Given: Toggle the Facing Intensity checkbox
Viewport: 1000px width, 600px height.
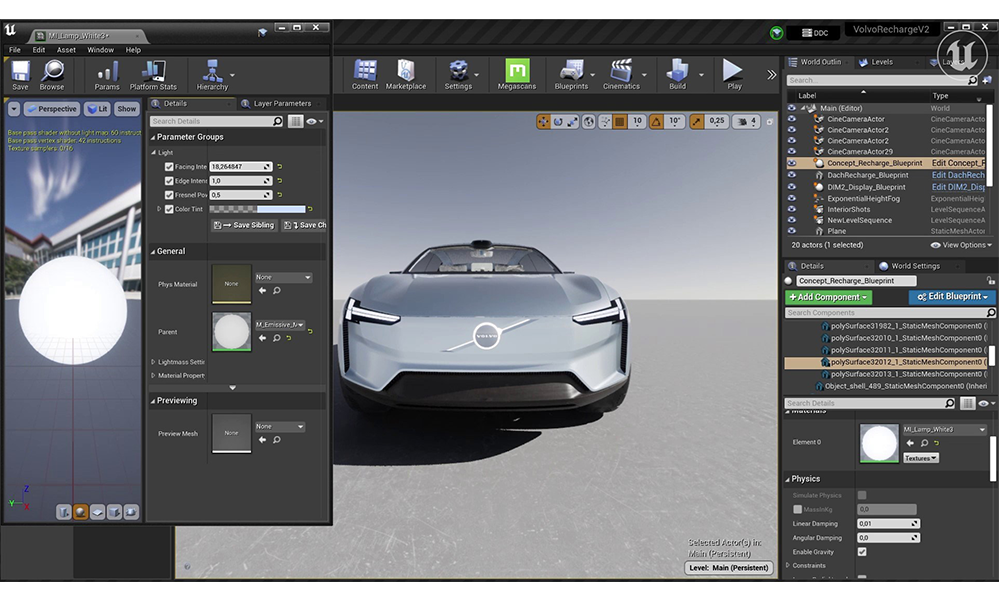Looking at the screenshot, I should click(x=169, y=167).
